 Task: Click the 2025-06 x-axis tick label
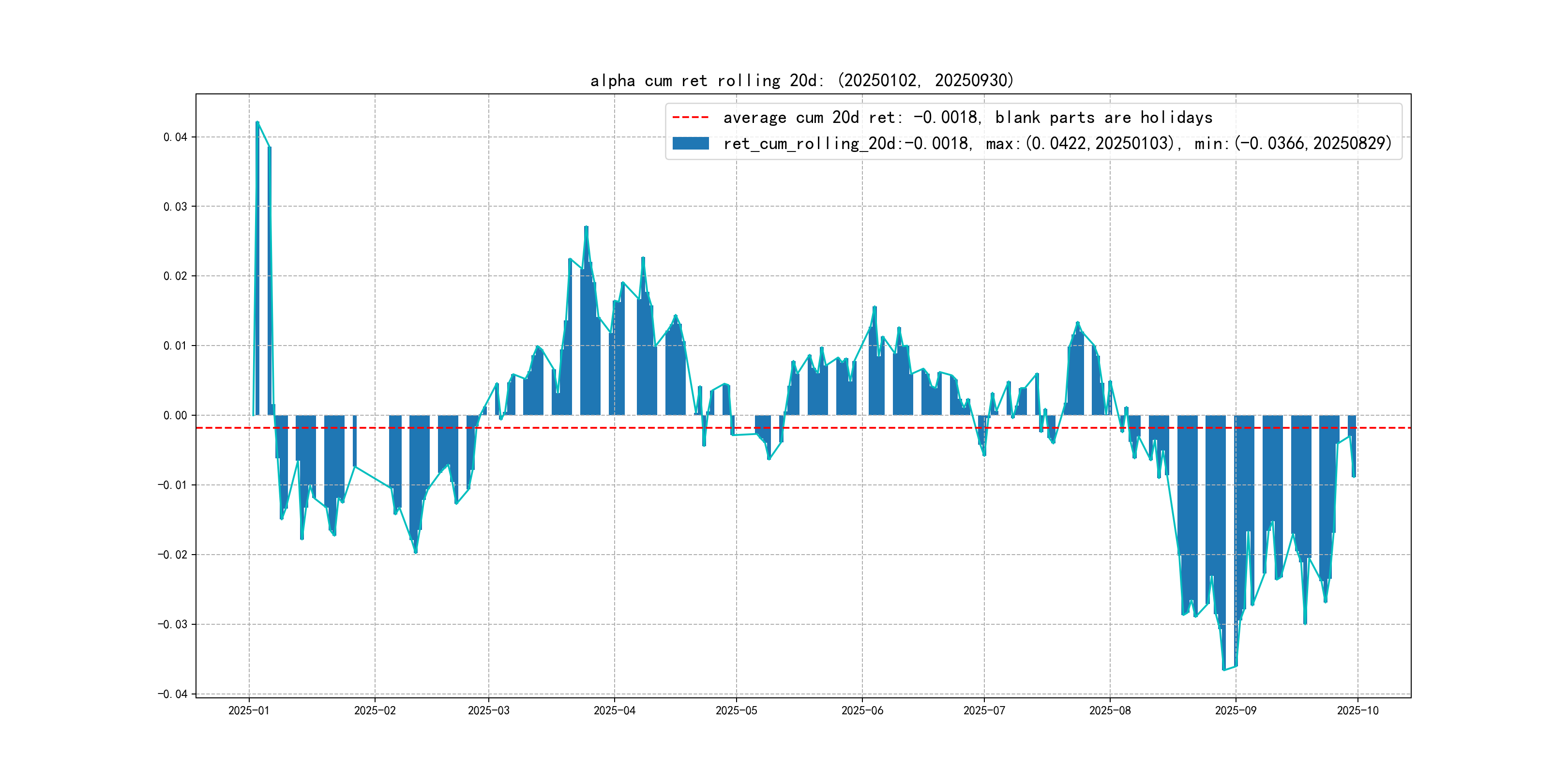coord(862,710)
